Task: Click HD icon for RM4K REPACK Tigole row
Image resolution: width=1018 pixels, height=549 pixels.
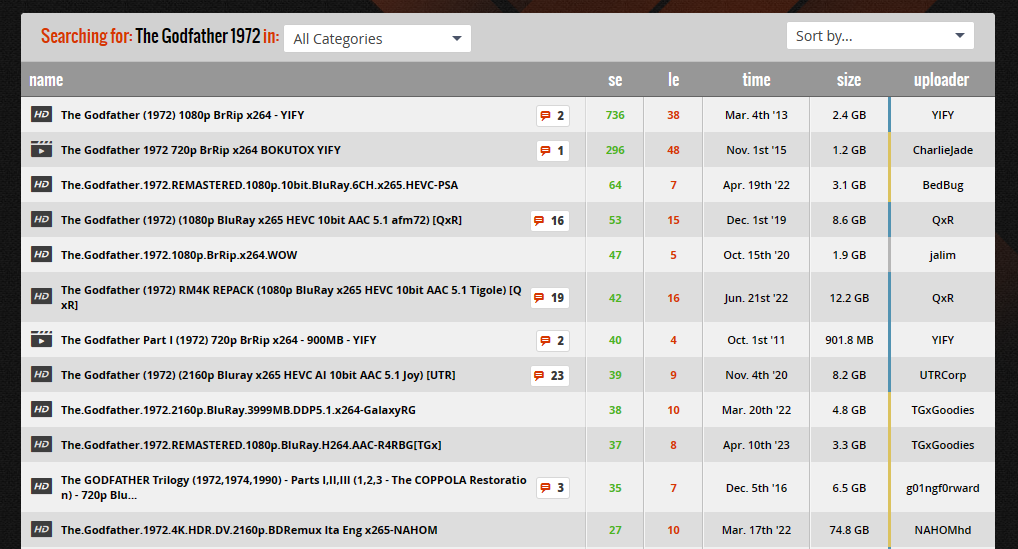Action: (42, 297)
